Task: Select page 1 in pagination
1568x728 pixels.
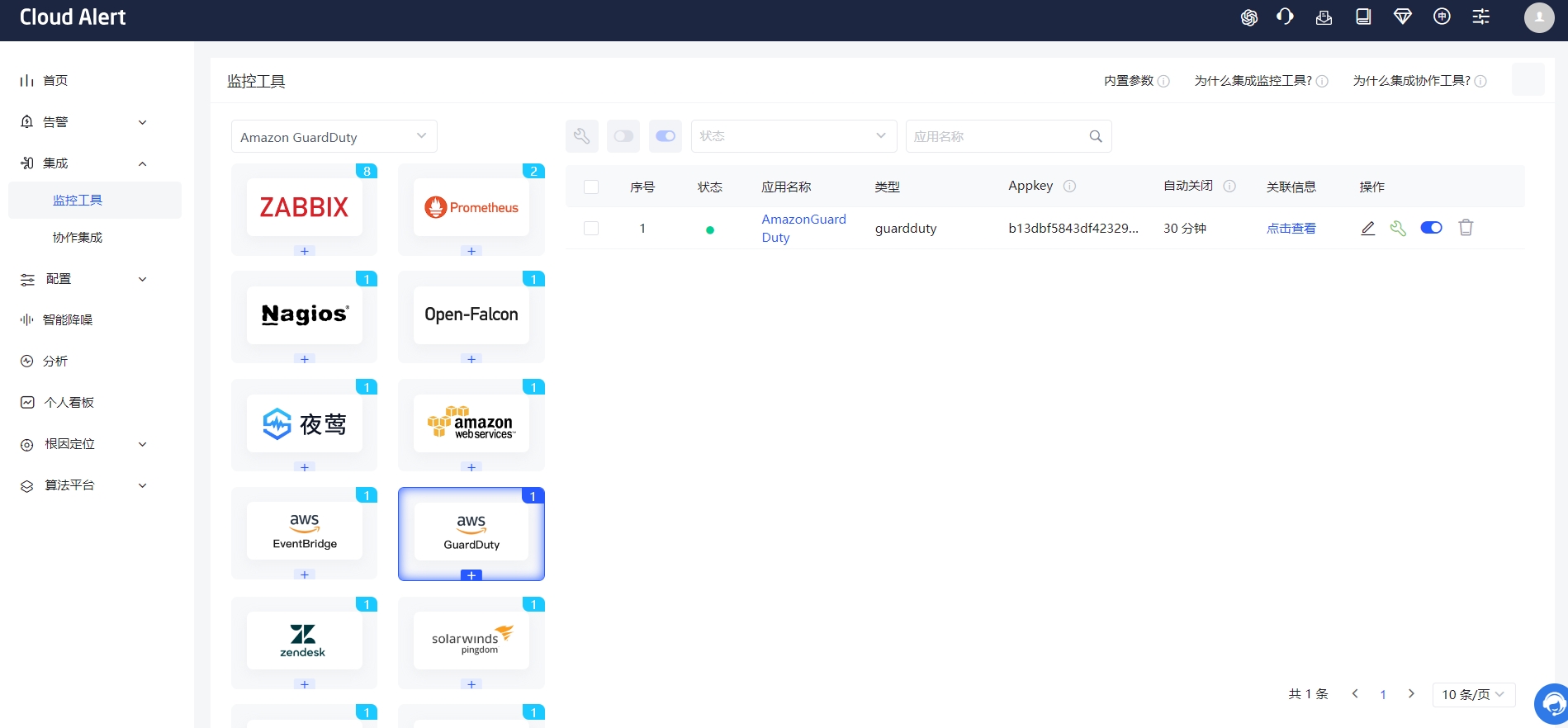Action: pyautogui.click(x=1383, y=695)
